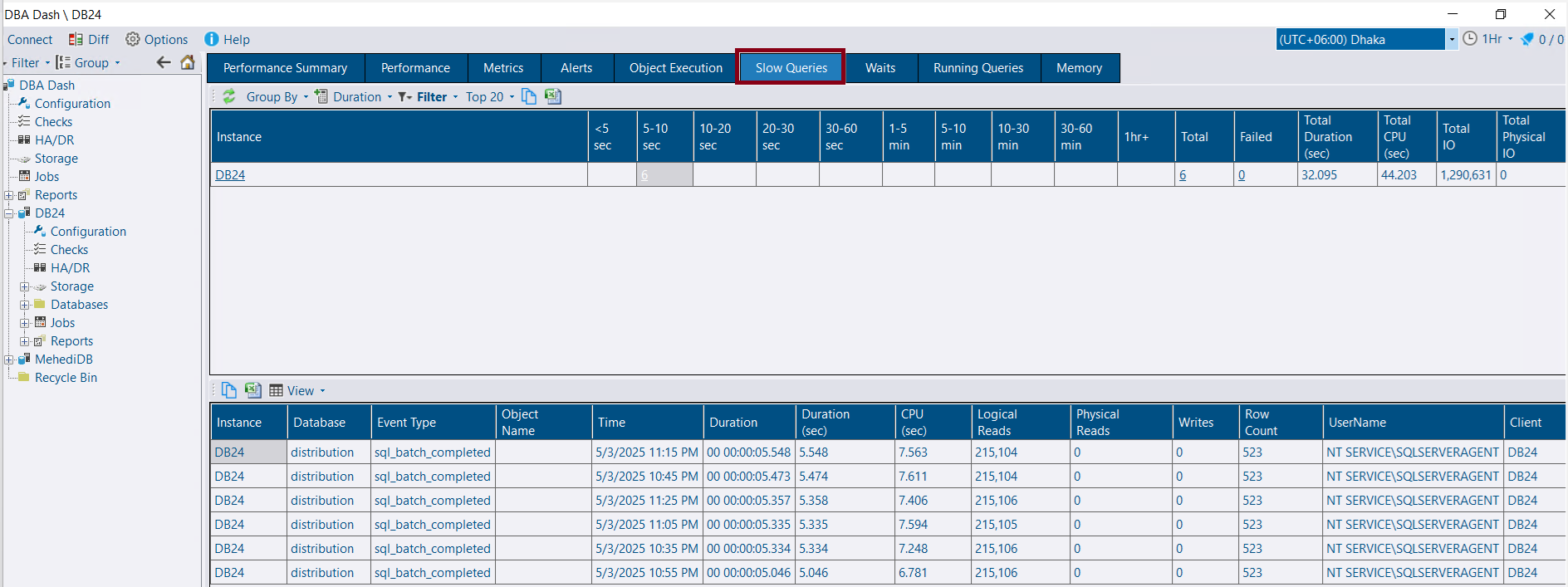Expand the MehediDB tree node
The height and width of the screenshot is (587, 1568).
tap(9, 360)
